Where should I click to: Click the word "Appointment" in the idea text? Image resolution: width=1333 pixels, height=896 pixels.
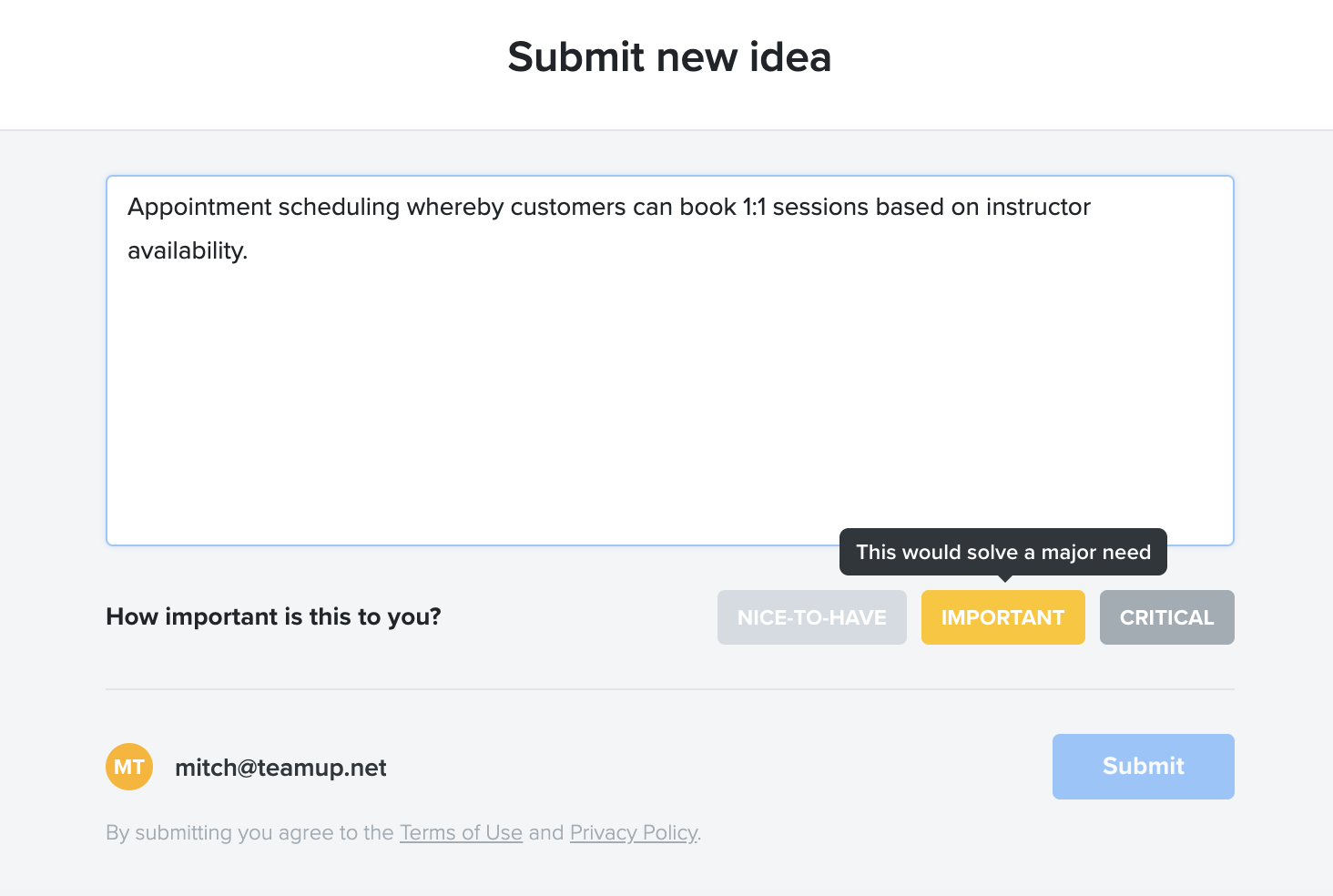[199, 208]
